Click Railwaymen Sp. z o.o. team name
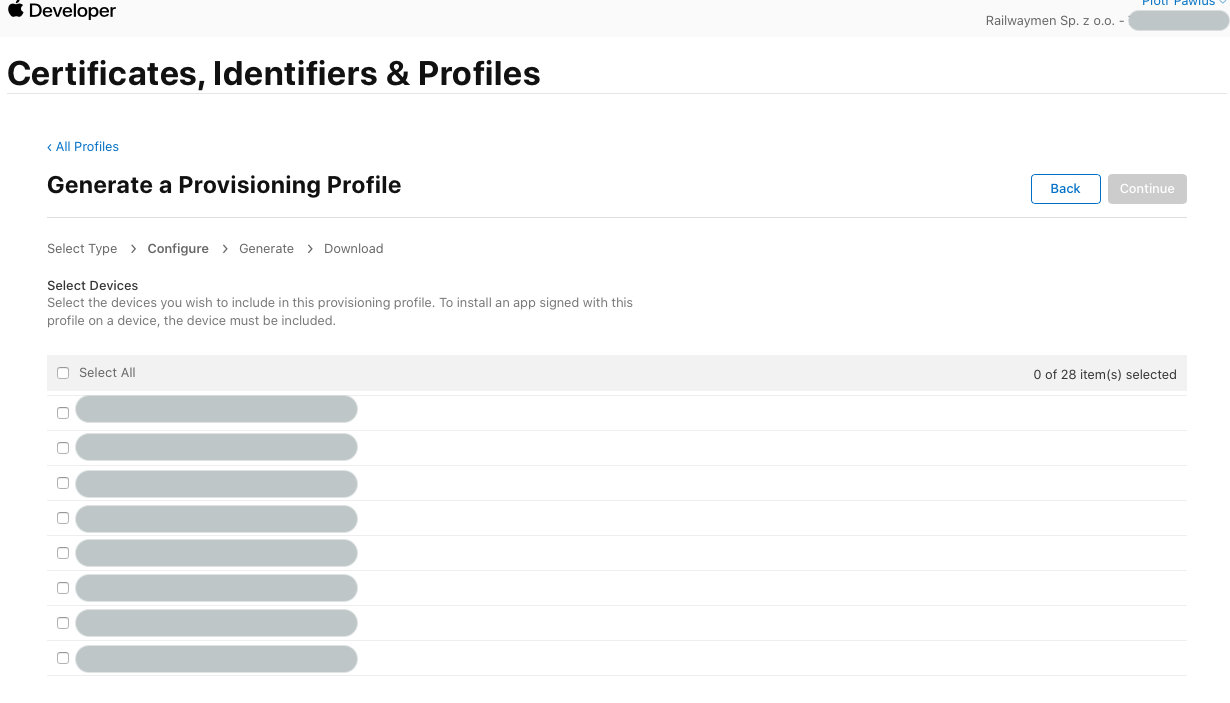The height and width of the screenshot is (703, 1230). [1049, 21]
